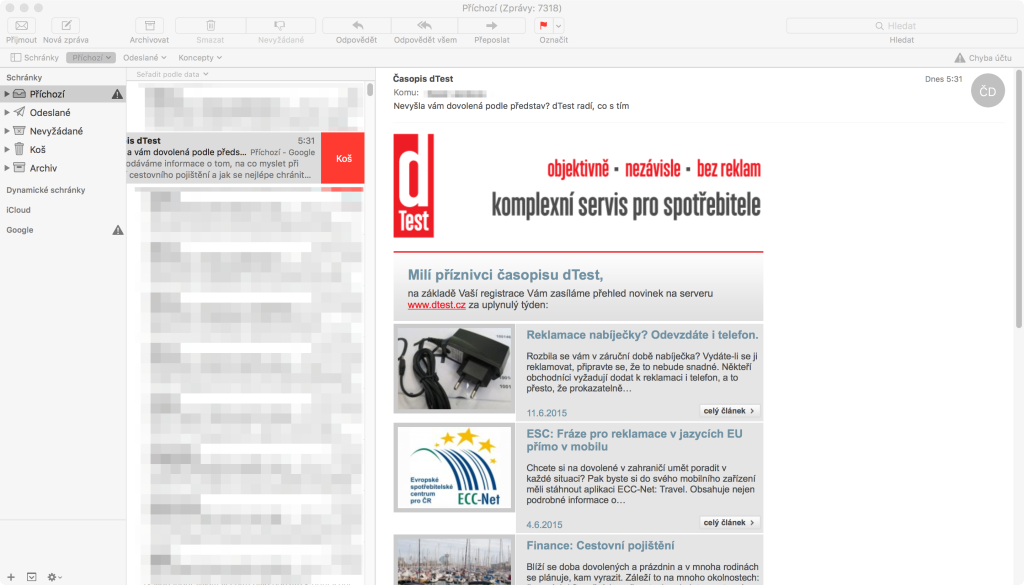Select Nevyžádané mailbox in sidebar
The image size is (1024, 585).
point(63,131)
